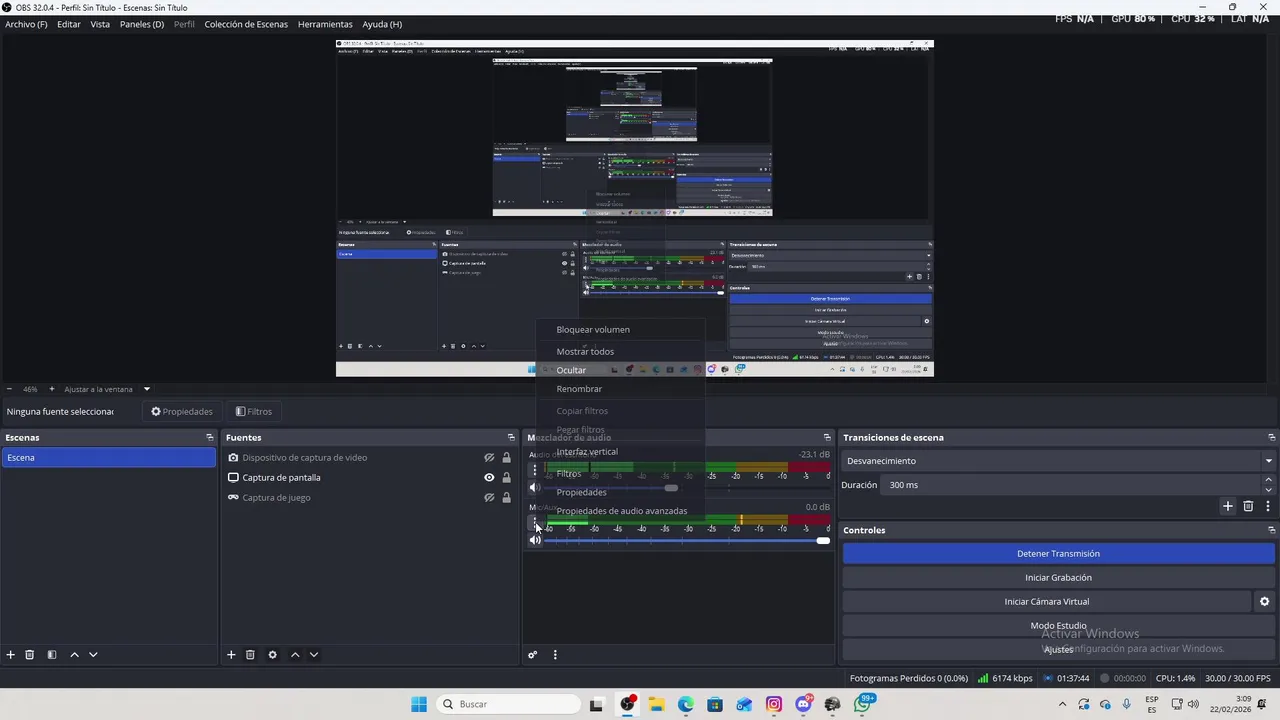
Task: Open Mic/Aux three-dot options button
Action: coord(534,521)
